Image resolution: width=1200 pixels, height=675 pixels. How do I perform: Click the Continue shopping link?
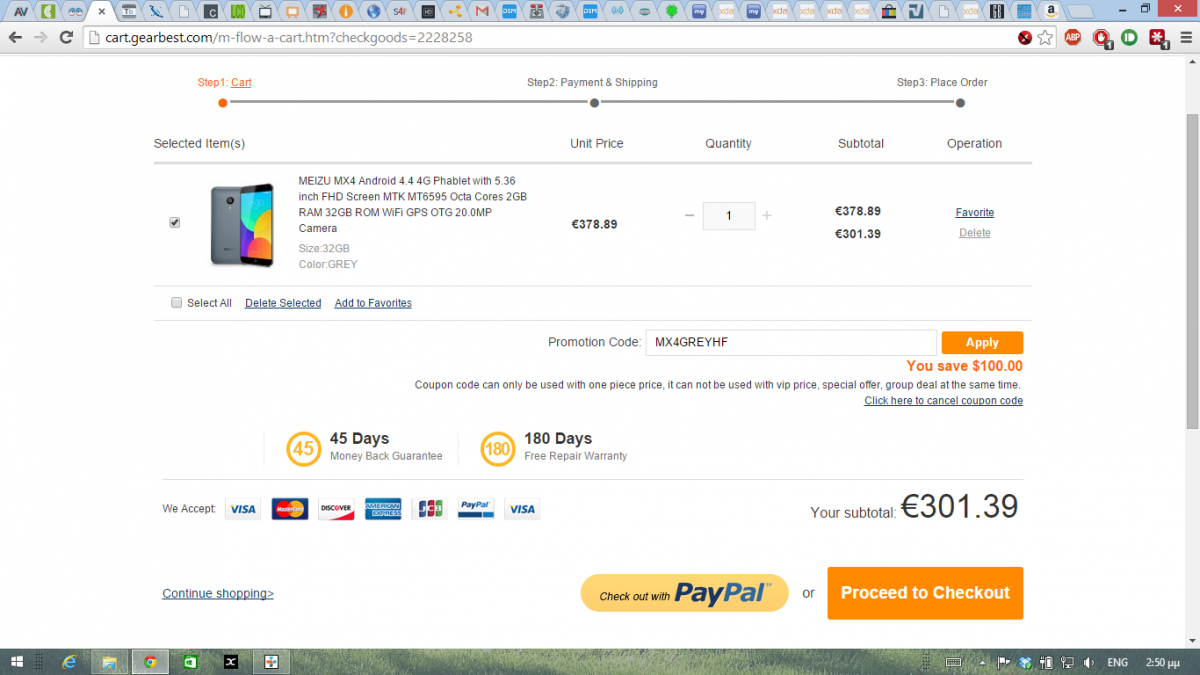coord(218,593)
